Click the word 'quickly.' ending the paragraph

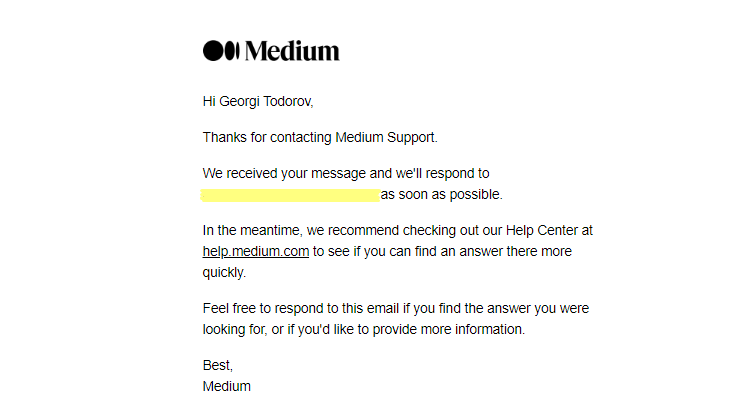coord(224,272)
